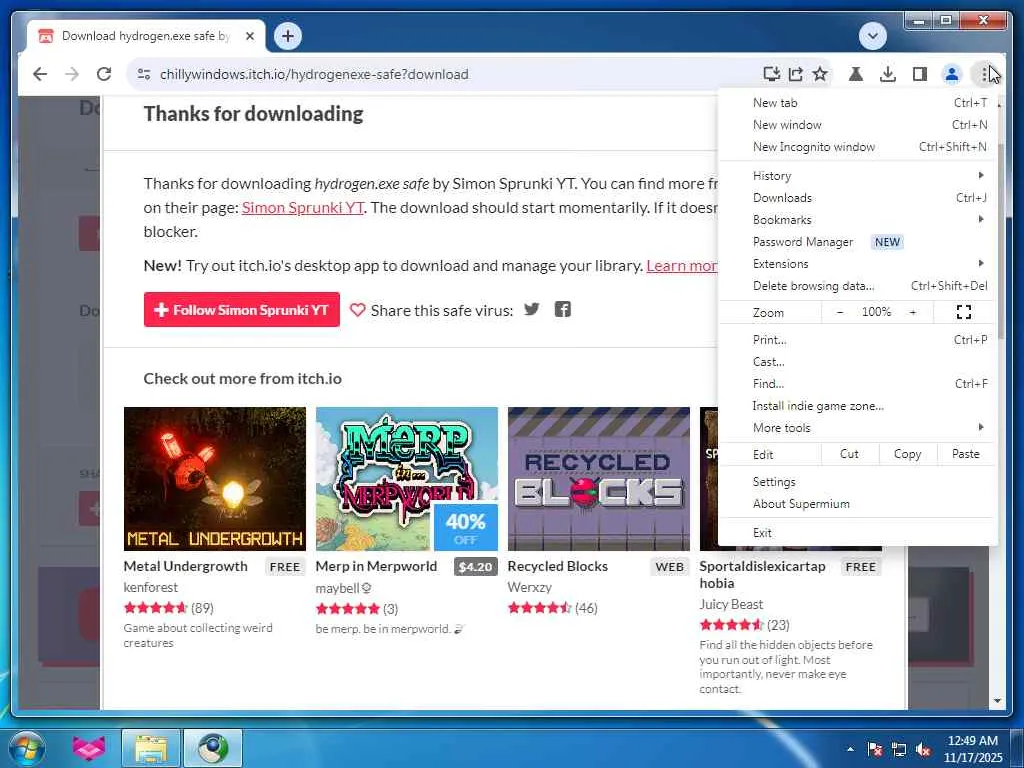This screenshot has width=1024, height=768.
Task: Choose Find in the menu
Action: click(857, 384)
